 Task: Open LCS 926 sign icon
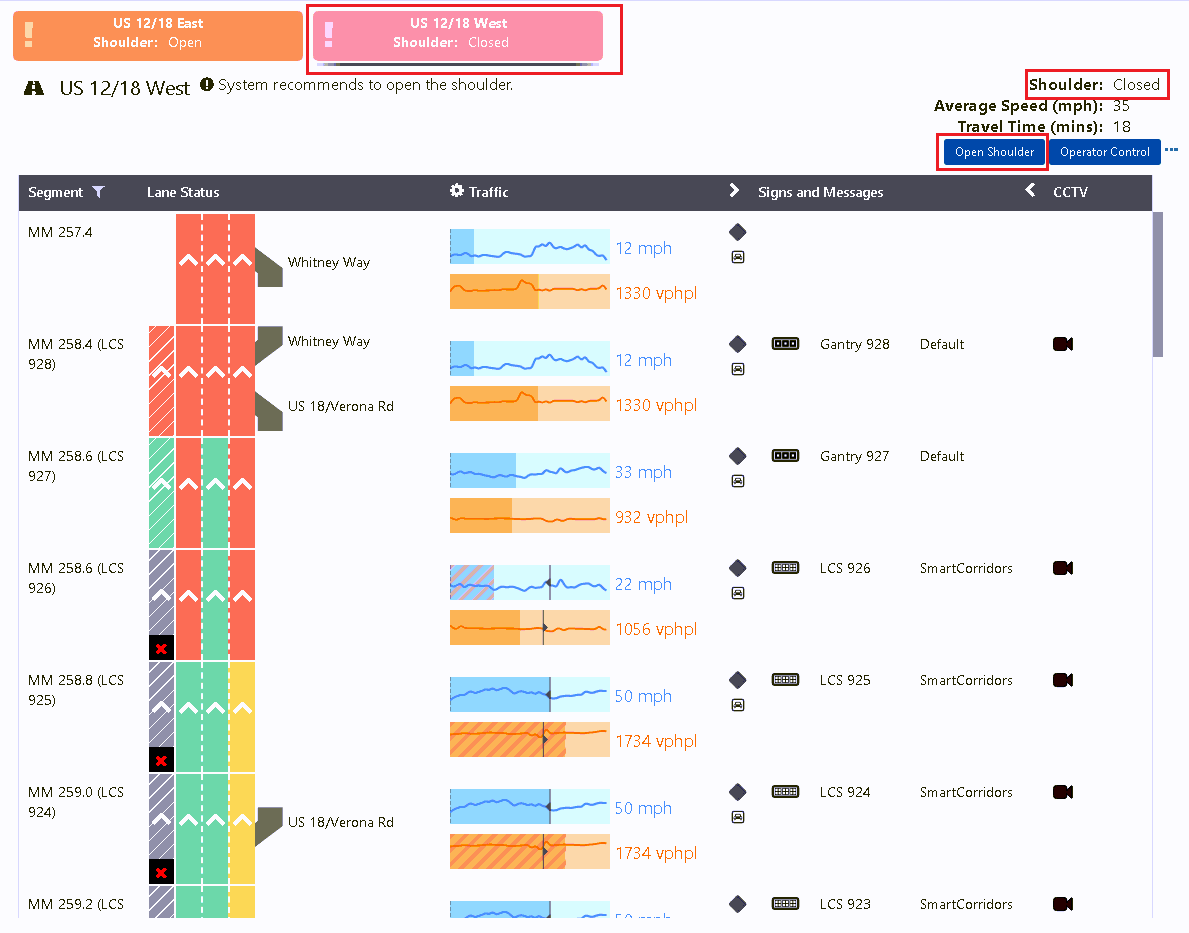[x=785, y=568]
